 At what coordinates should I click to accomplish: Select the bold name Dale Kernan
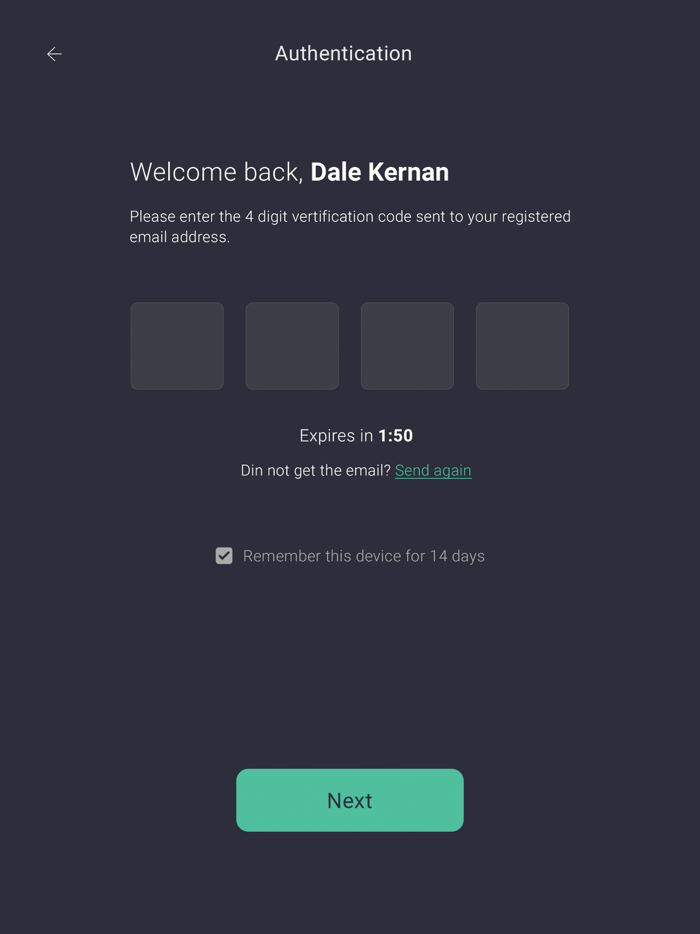point(379,172)
